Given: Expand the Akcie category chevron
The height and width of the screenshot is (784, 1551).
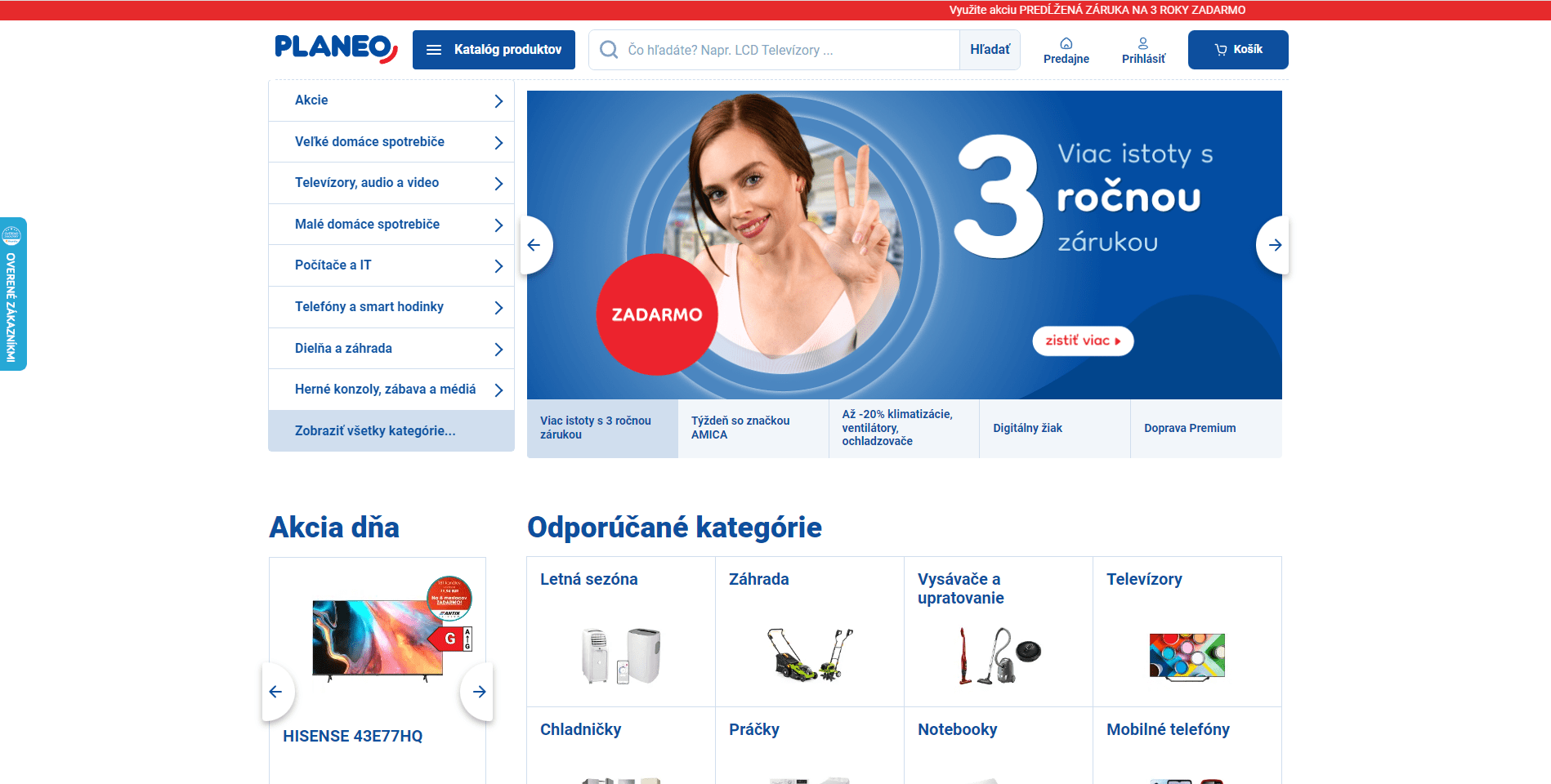Looking at the screenshot, I should click(x=498, y=101).
